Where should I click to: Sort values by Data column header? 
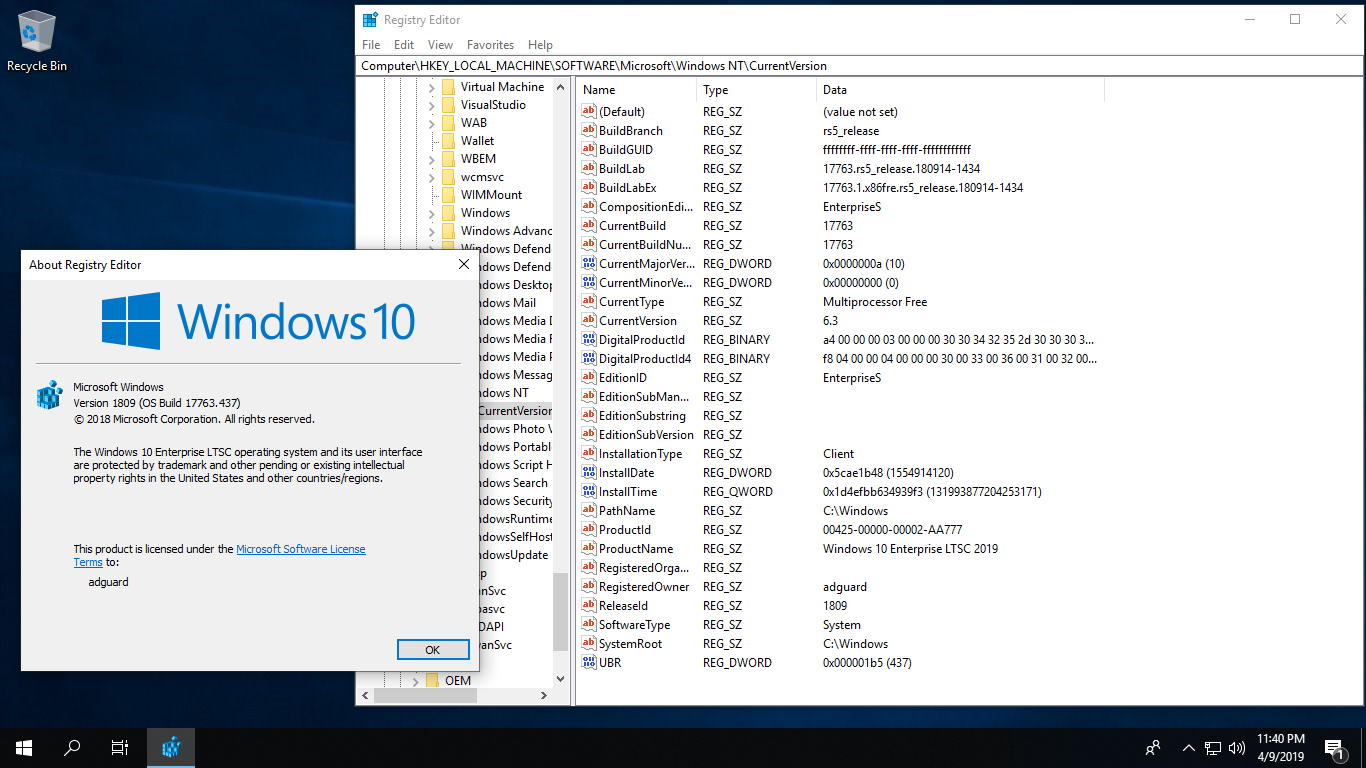click(960, 90)
